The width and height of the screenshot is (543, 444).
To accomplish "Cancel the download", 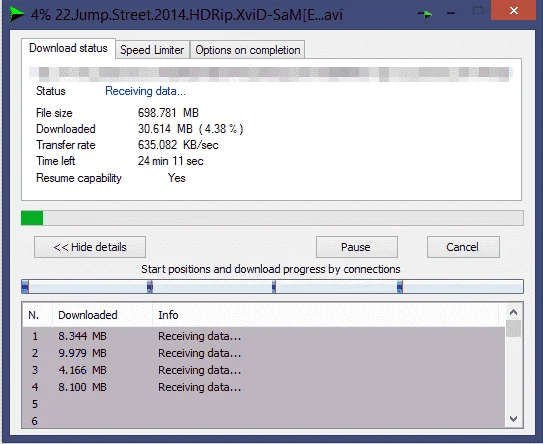I will [x=463, y=247].
